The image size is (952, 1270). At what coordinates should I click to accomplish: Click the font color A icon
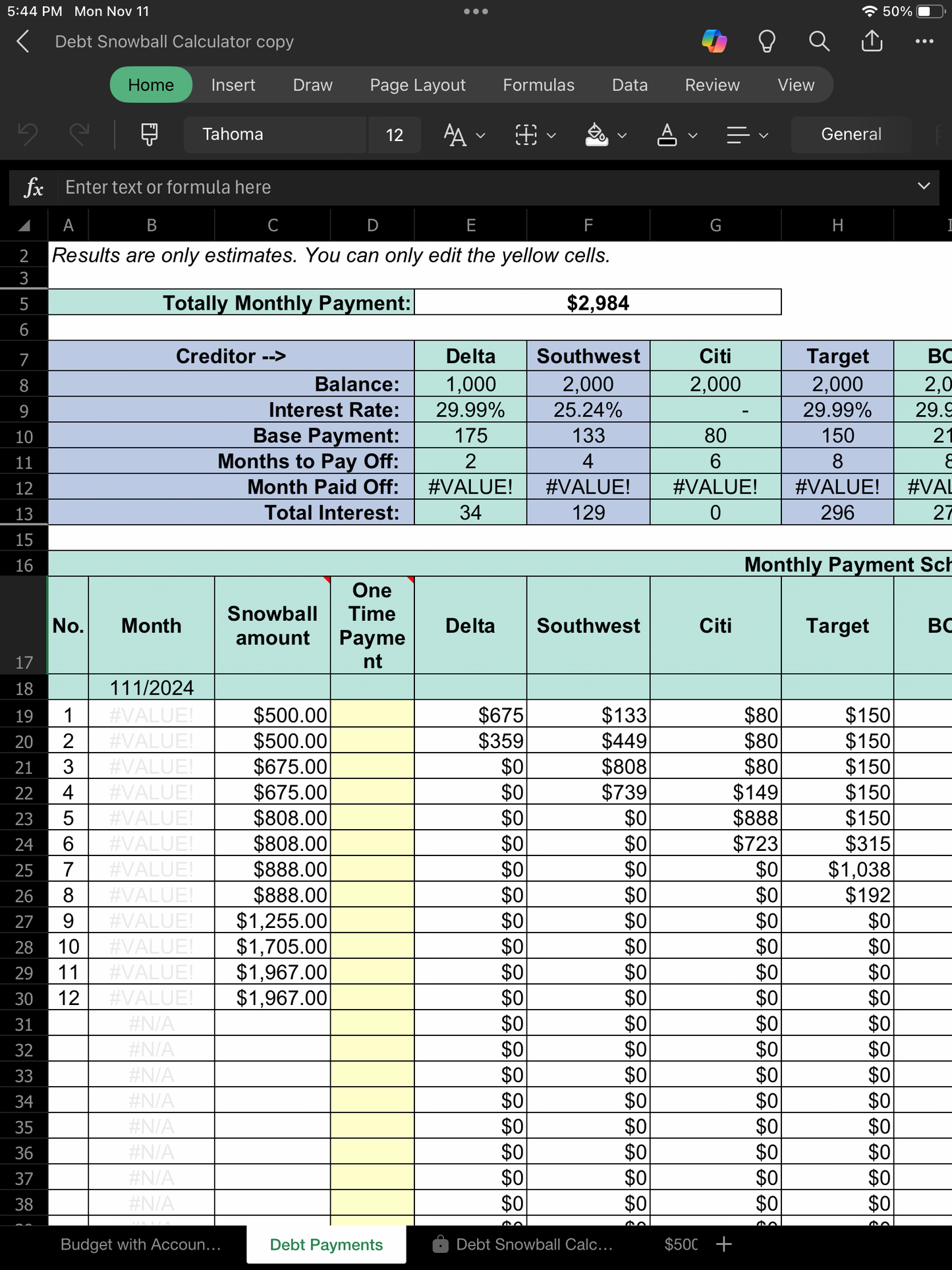667,135
